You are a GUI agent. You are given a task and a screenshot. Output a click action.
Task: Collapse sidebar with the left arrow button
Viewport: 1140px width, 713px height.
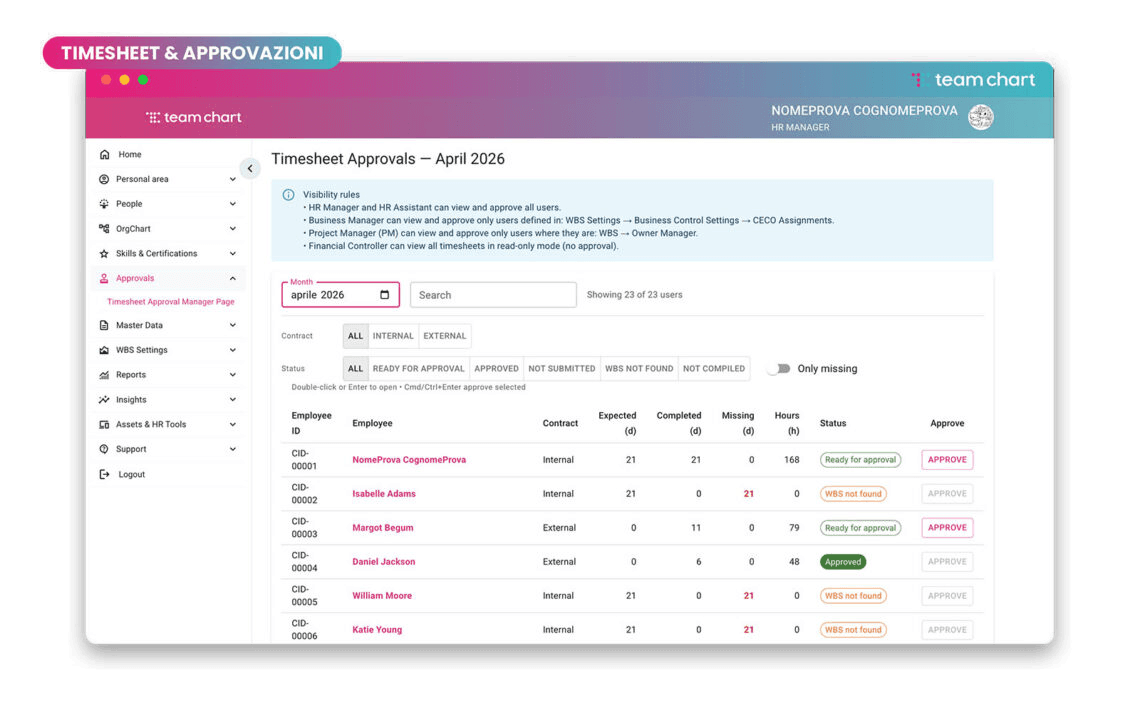(250, 169)
